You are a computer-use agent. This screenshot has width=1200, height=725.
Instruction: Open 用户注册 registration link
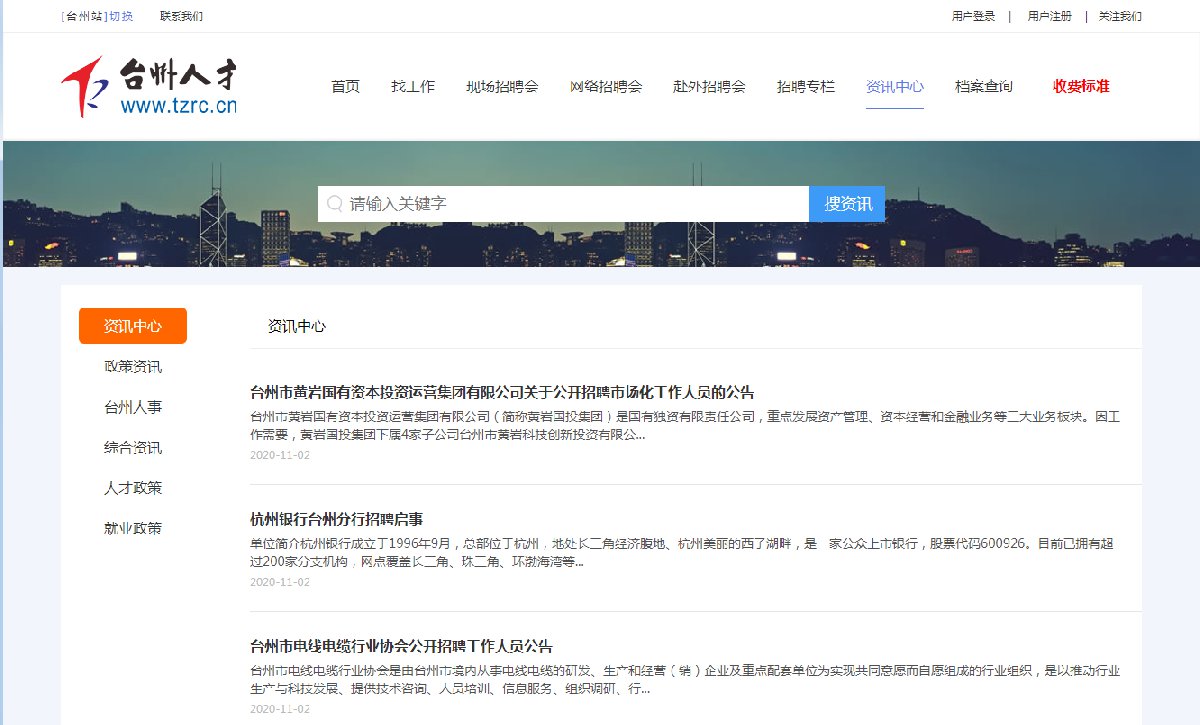(1049, 16)
